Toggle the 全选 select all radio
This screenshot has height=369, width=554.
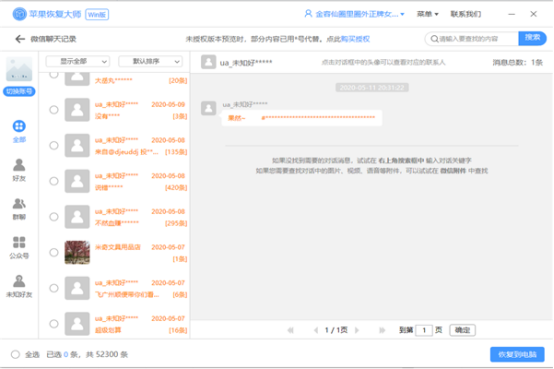tap(15, 355)
